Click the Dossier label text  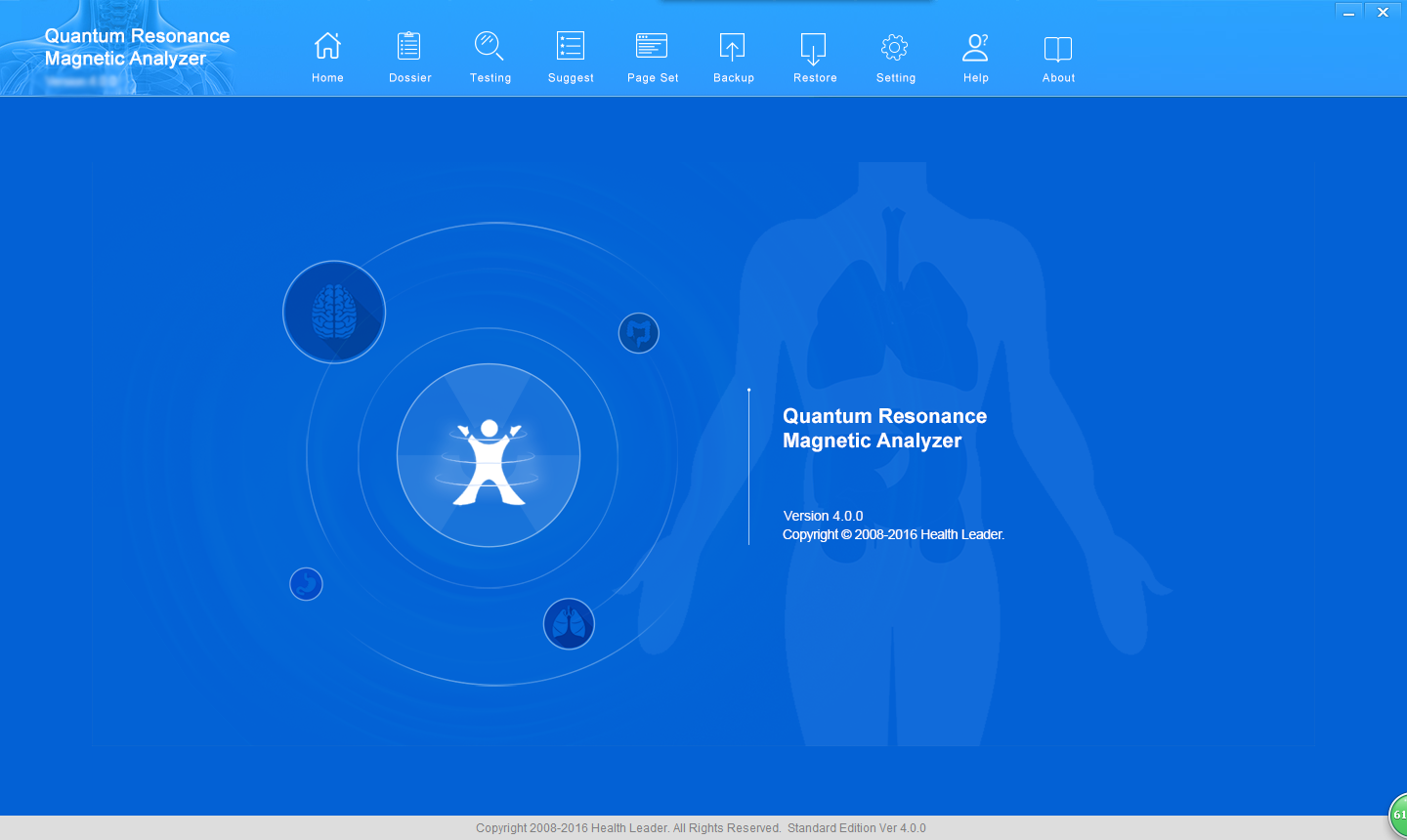409,78
